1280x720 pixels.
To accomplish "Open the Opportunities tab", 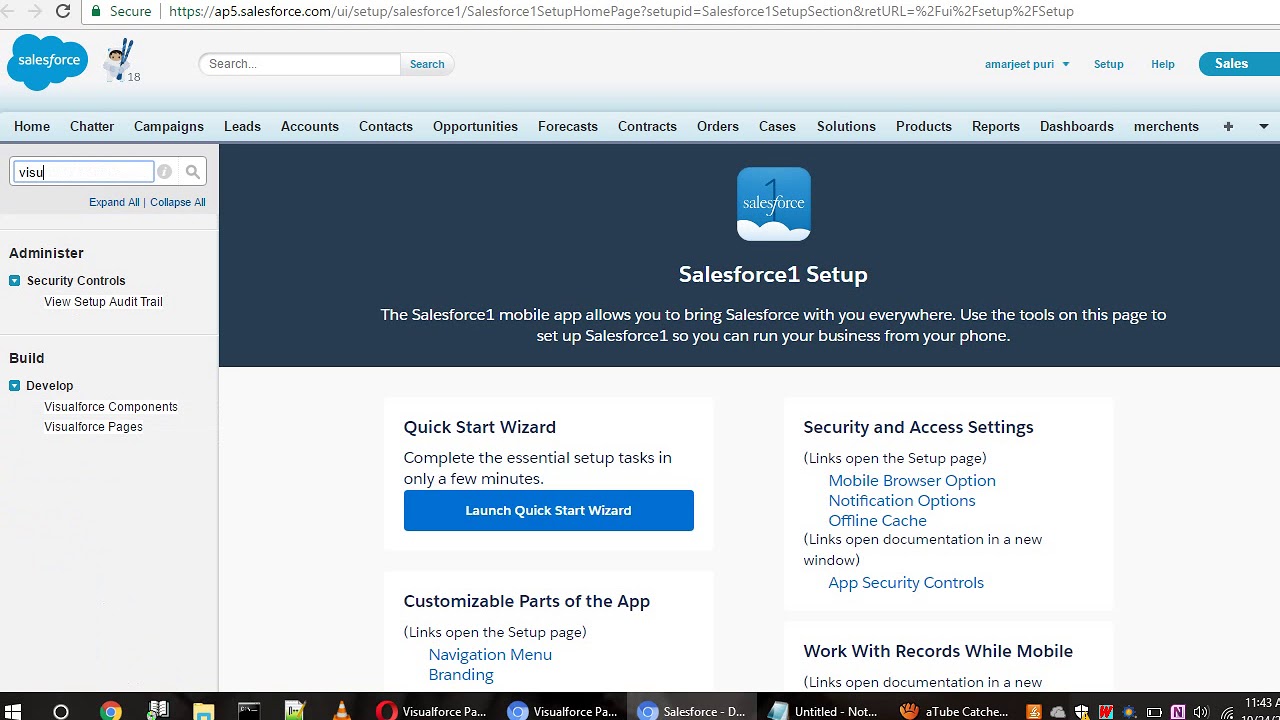I will coord(475,127).
